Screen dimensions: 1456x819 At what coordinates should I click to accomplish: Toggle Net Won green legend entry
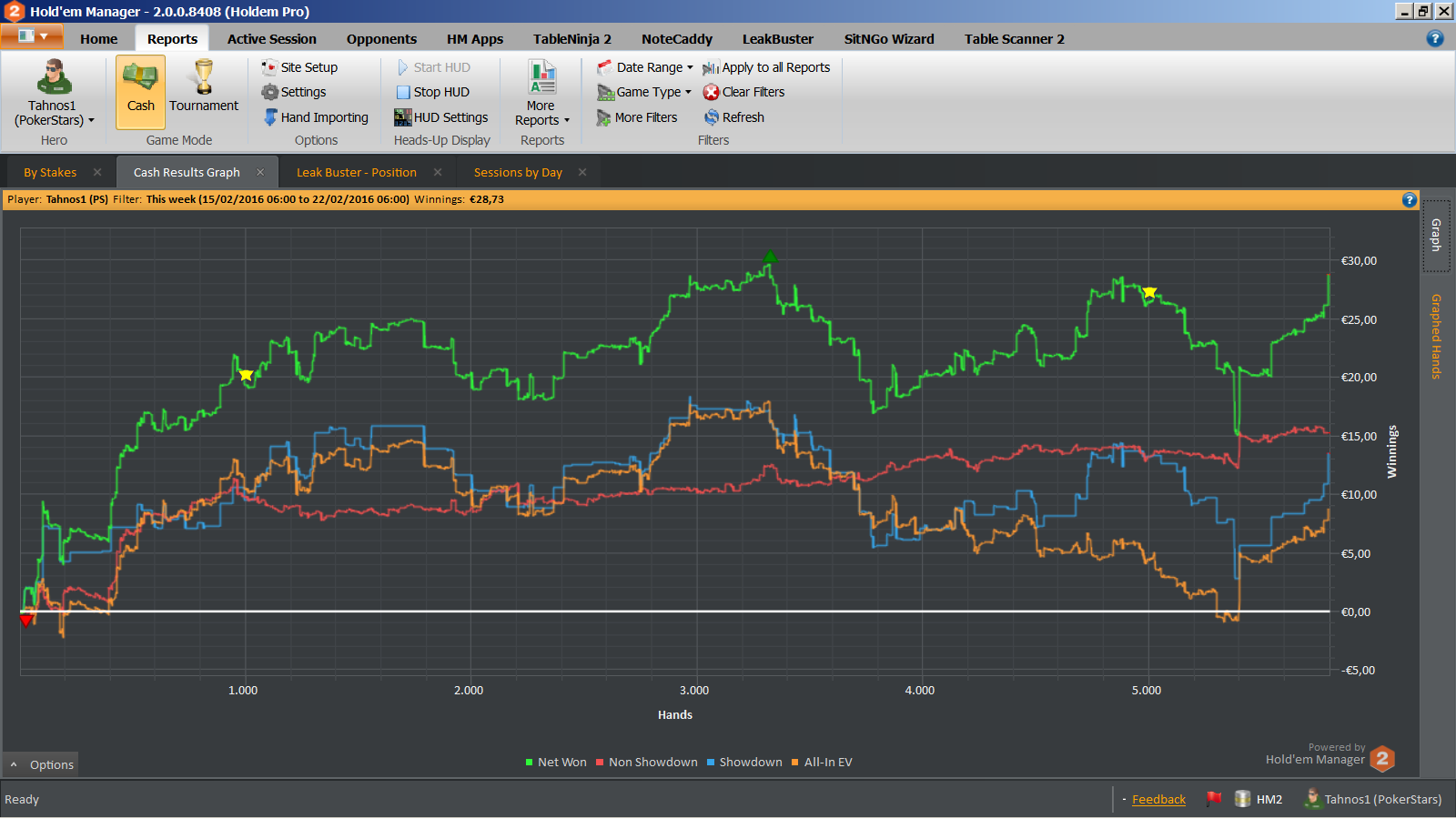[556, 763]
